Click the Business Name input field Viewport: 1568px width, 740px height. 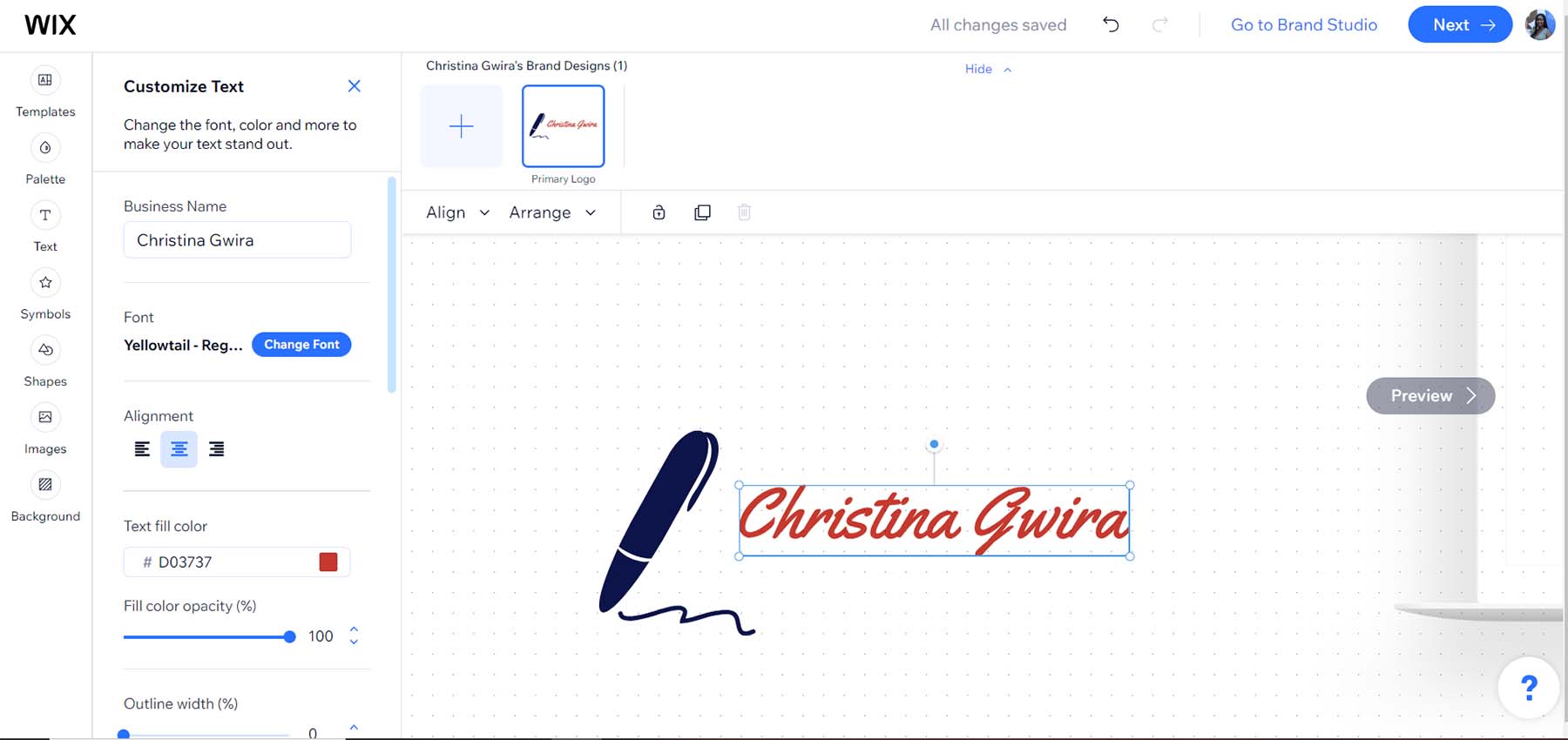(x=237, y=239)
